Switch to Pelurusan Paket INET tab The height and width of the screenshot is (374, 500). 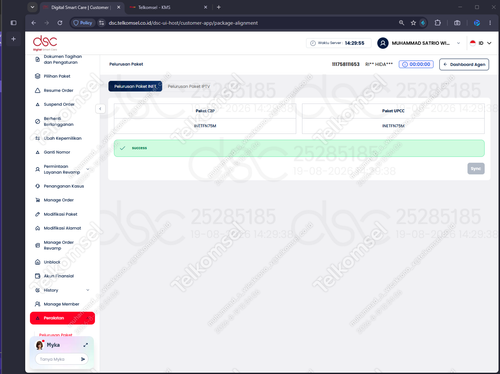click(x=135, y=86)
